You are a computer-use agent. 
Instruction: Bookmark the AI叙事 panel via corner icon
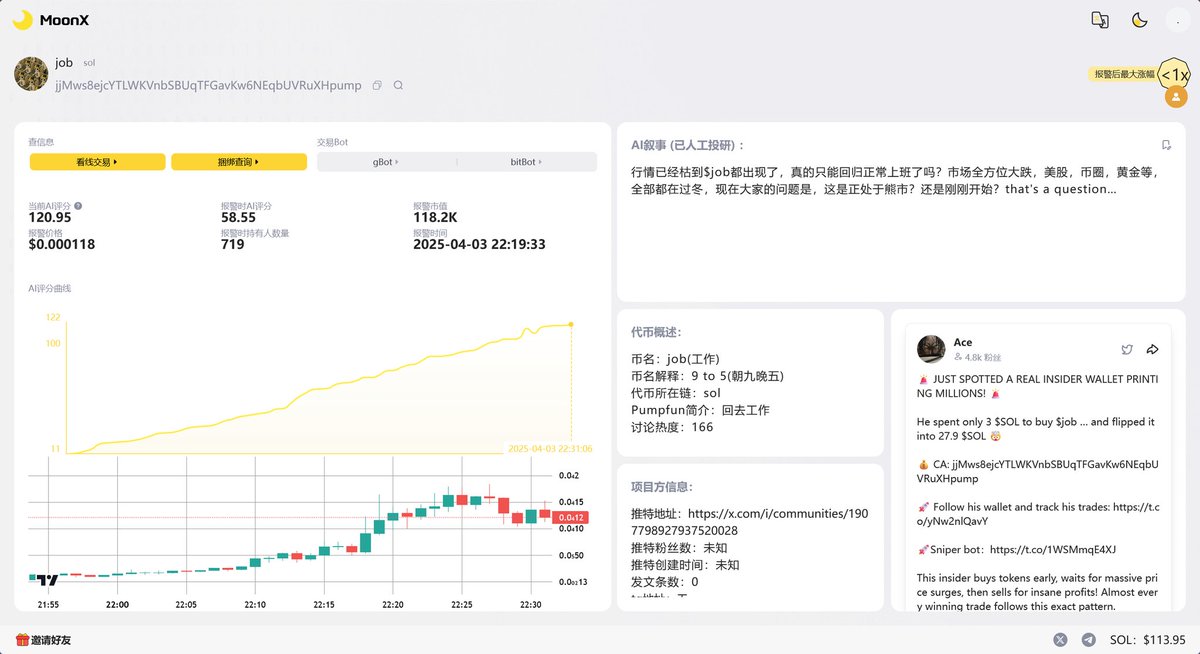click(1166, 145)
